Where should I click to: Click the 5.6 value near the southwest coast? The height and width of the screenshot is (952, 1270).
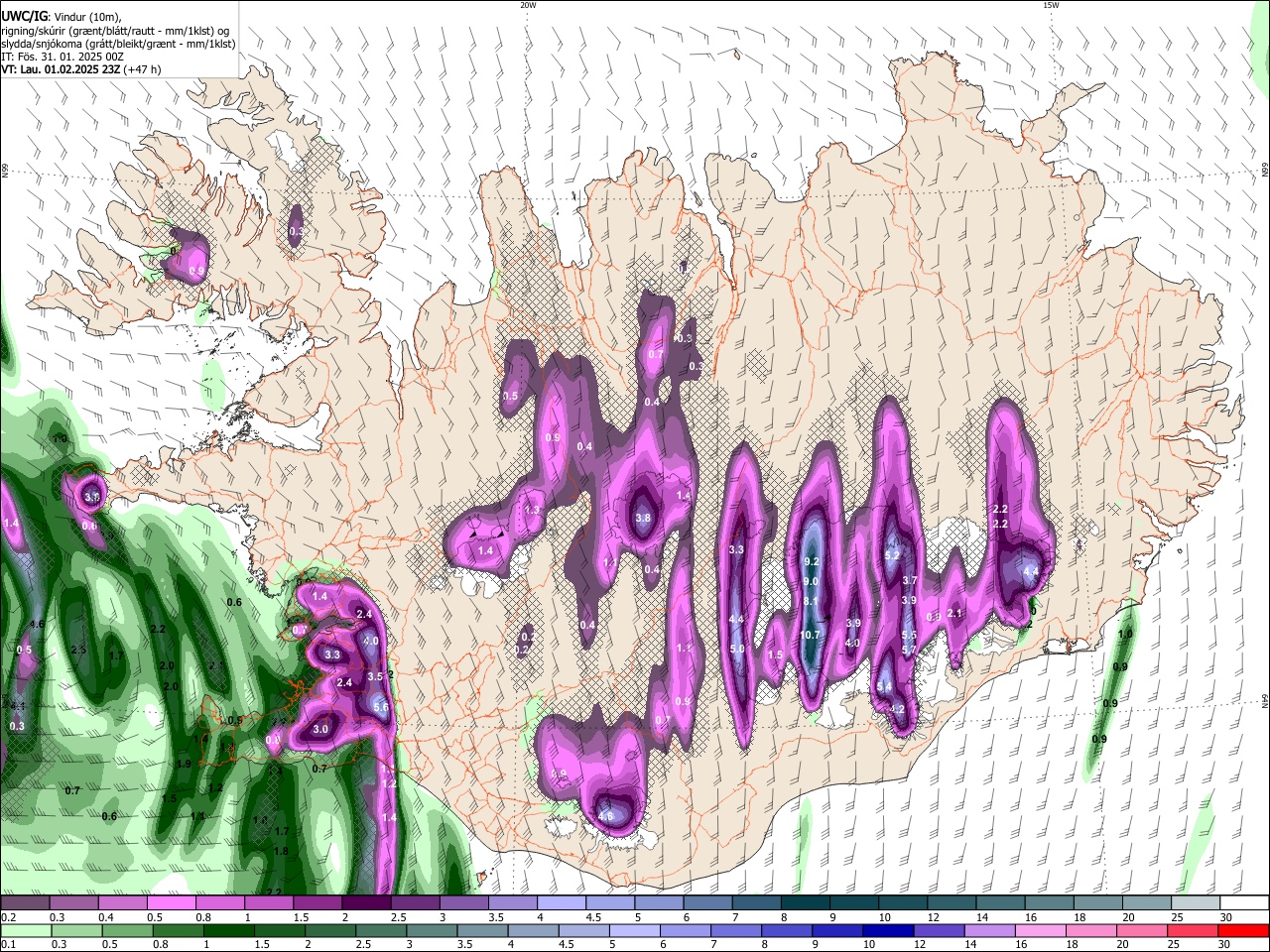(x=382, y=706)
